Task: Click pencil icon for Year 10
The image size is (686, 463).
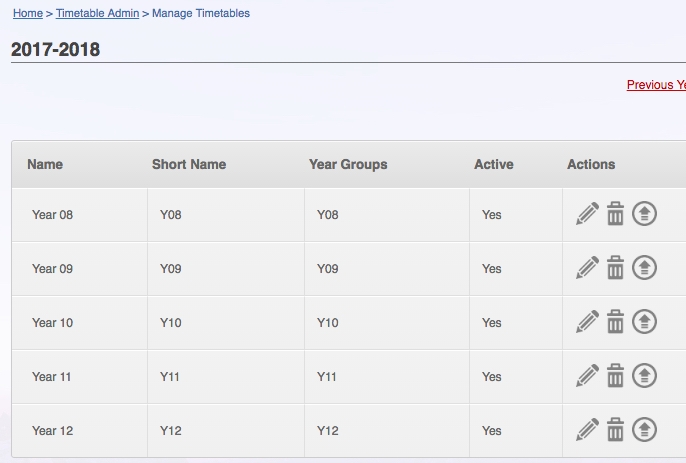Action: point(587,322)
